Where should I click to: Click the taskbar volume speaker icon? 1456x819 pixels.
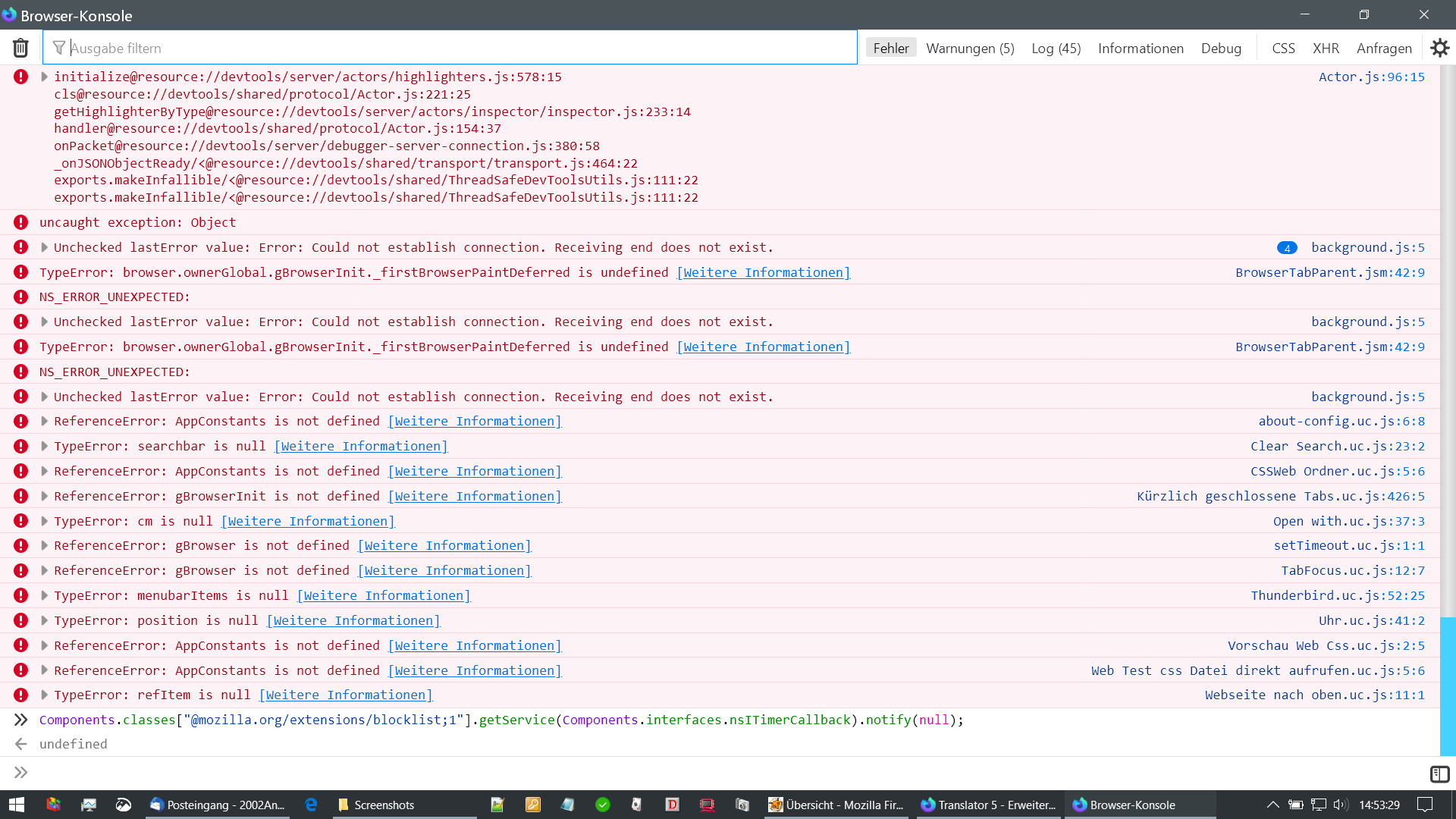tap(1340, 805)
